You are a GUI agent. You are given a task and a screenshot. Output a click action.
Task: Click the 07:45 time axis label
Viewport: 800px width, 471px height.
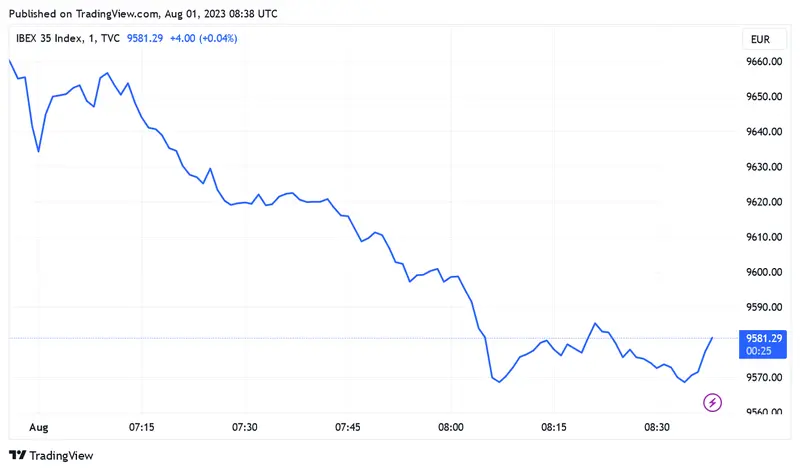pos(348,427)
